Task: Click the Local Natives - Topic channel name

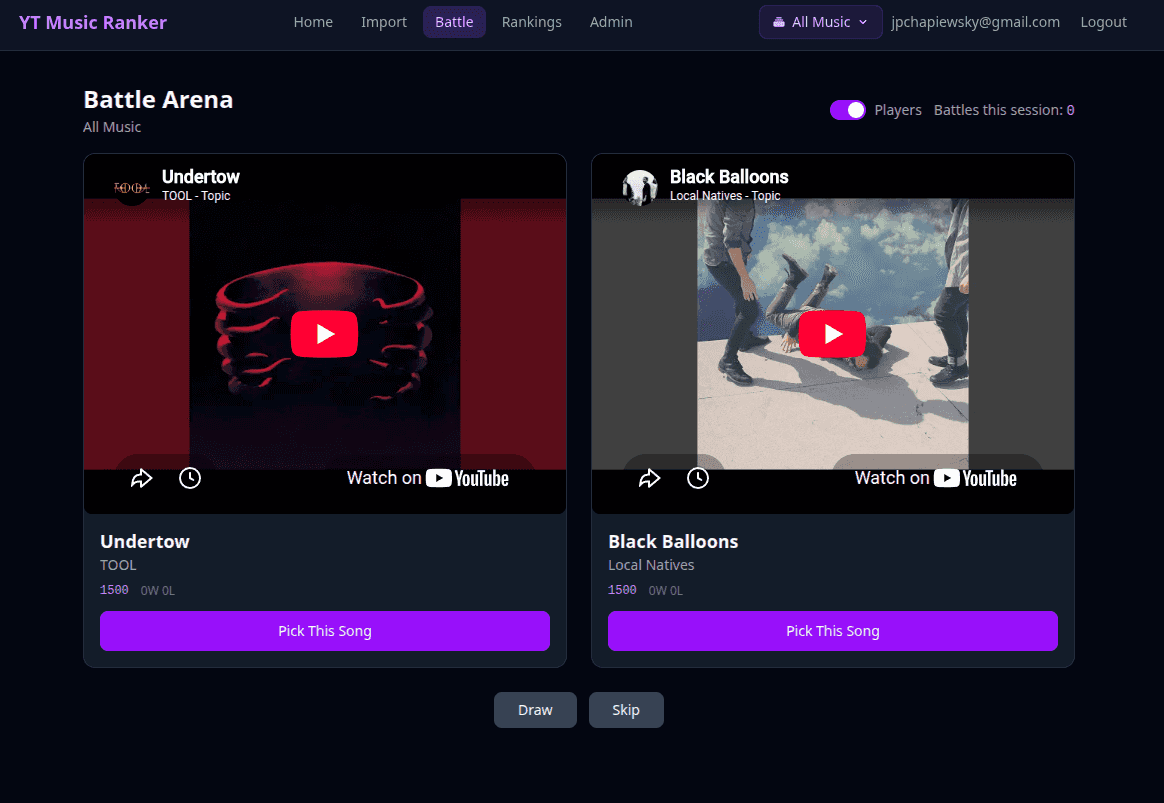Action: 725,196
